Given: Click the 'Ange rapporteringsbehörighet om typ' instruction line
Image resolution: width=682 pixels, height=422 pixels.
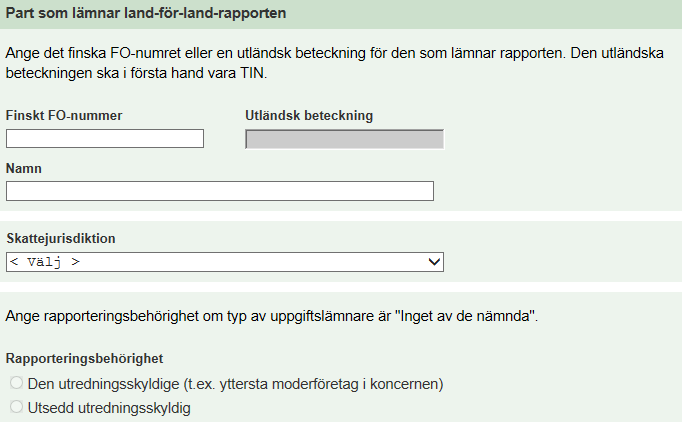Looking at the screenshot, I should (200, 316).
